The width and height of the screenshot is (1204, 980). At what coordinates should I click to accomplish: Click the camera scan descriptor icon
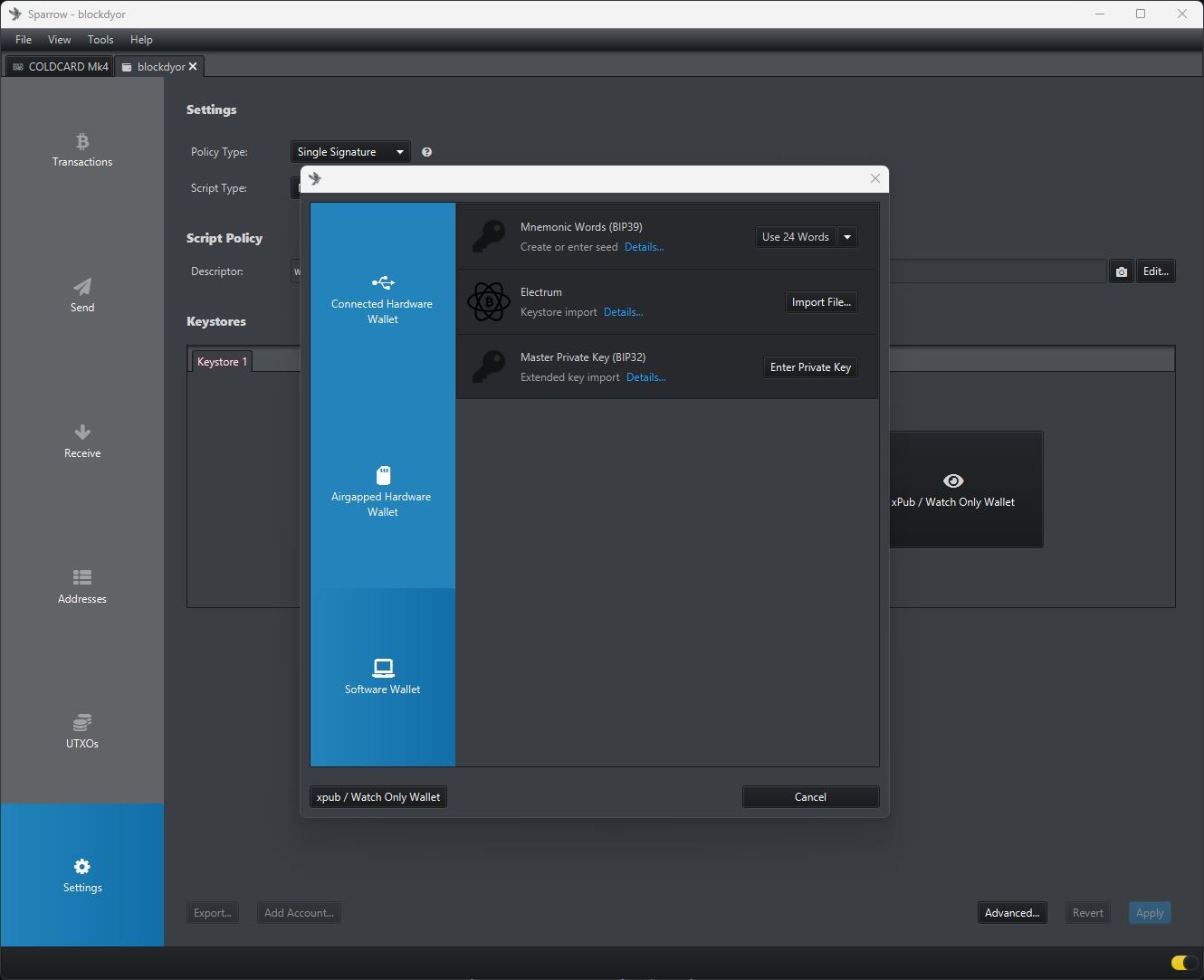pyautogui.click(x=1121, y=271)
